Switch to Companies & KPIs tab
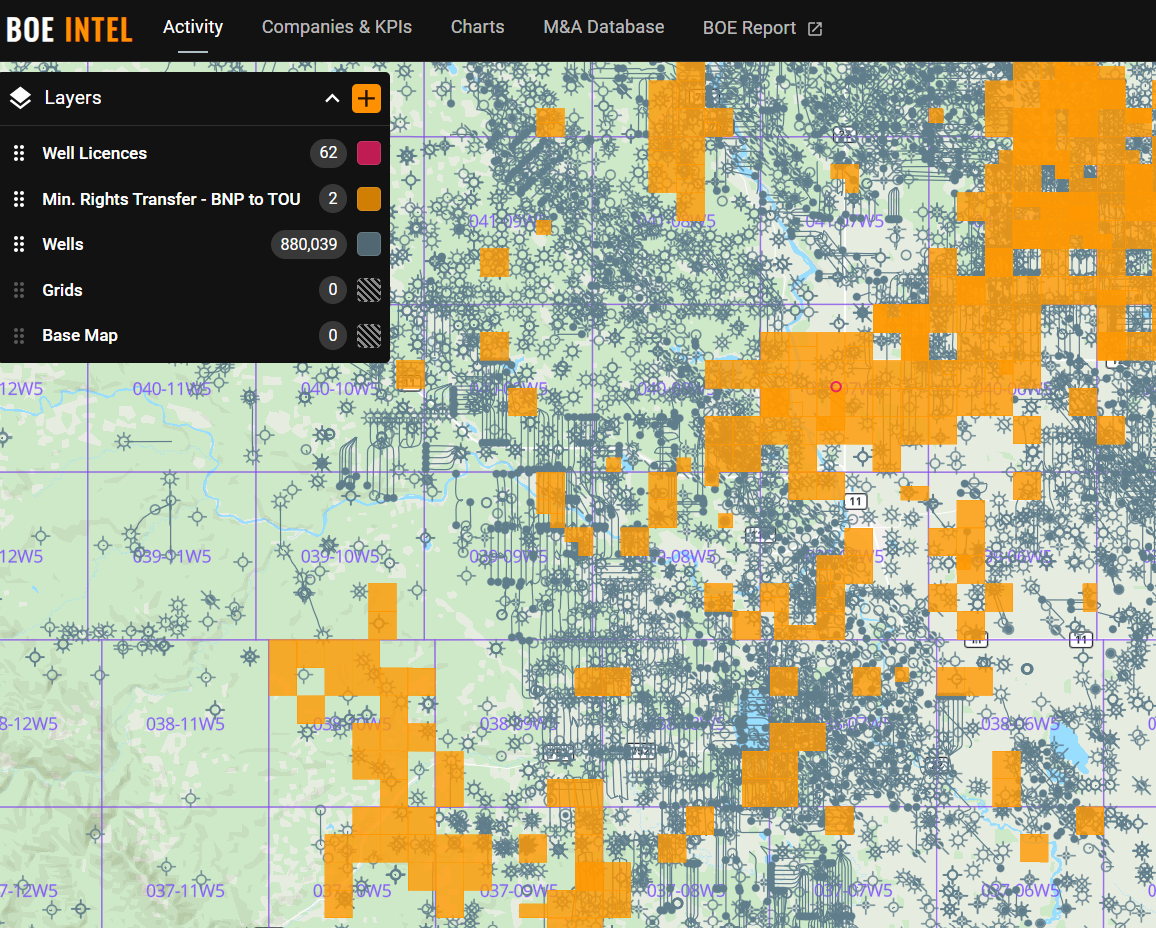Screen dimensions: 1156x928 [337, 27]
